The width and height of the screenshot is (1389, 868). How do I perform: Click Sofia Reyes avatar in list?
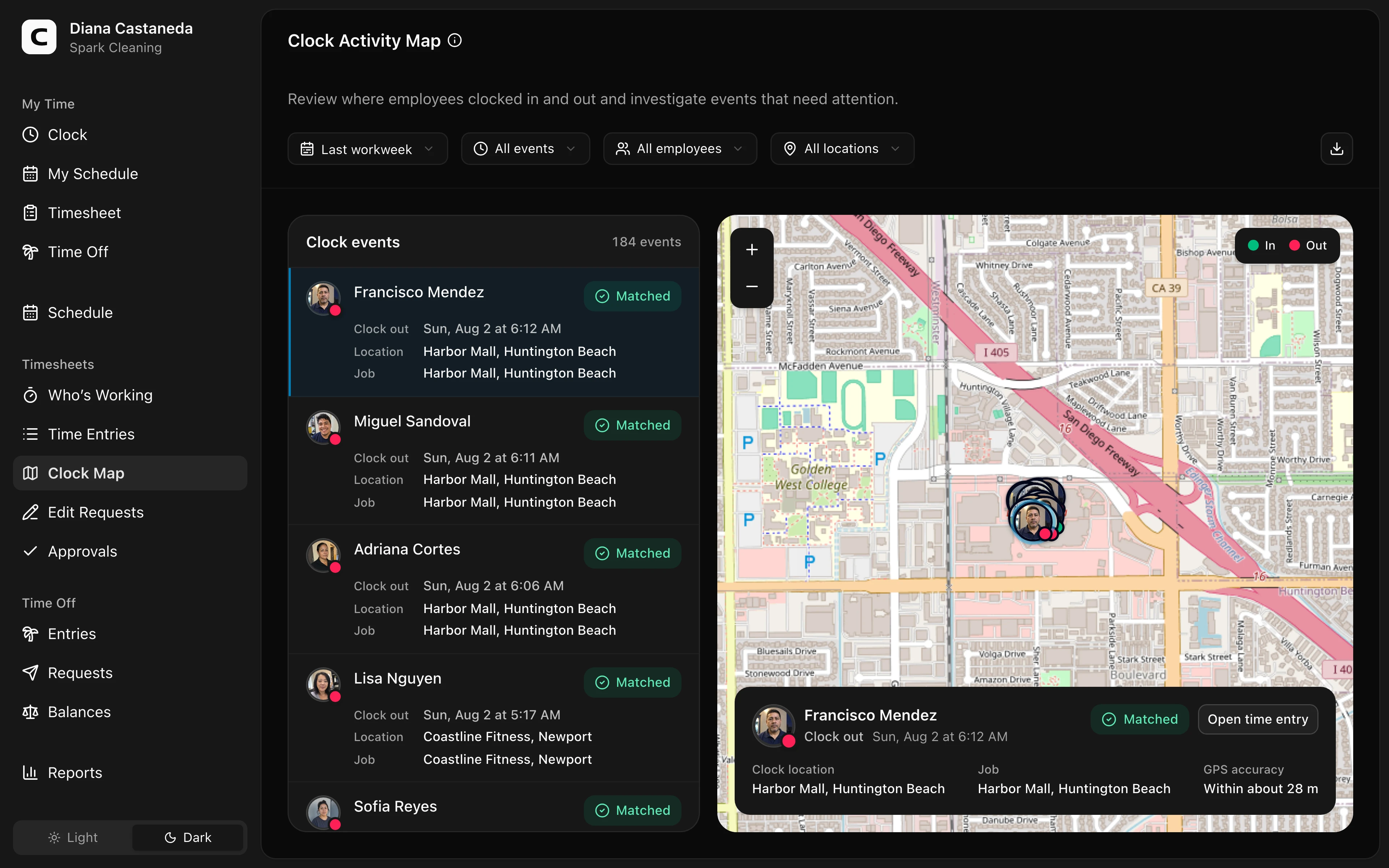324,813
